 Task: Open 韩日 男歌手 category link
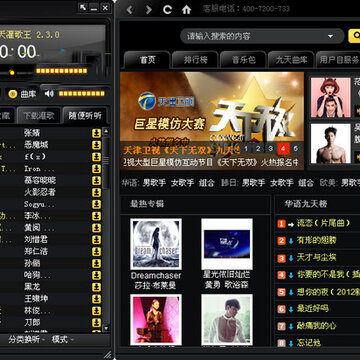point(253,183)
